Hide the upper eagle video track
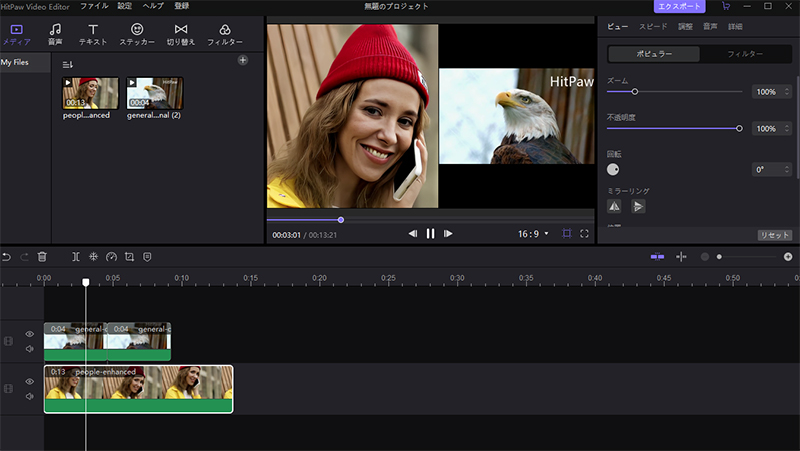Viewport: 800px width, 451px height. click(x=30, y=334)
